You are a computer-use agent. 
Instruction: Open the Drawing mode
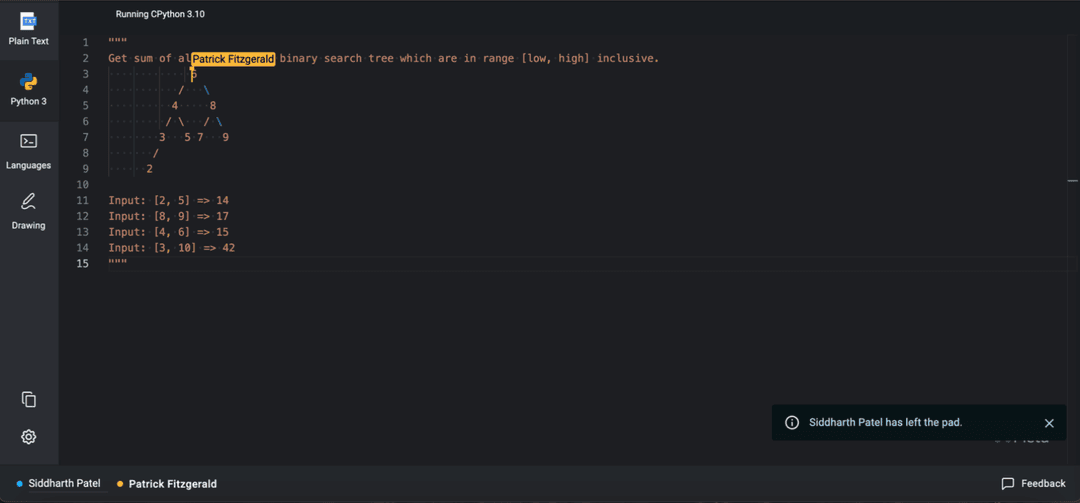click(28, 212)
